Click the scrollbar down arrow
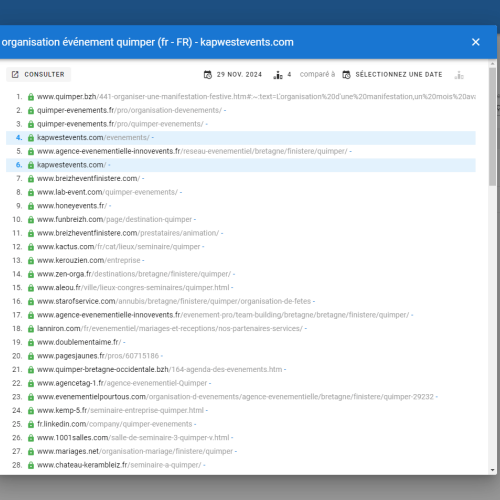This screenshot has width=500, height=500. tap(493, 470)
